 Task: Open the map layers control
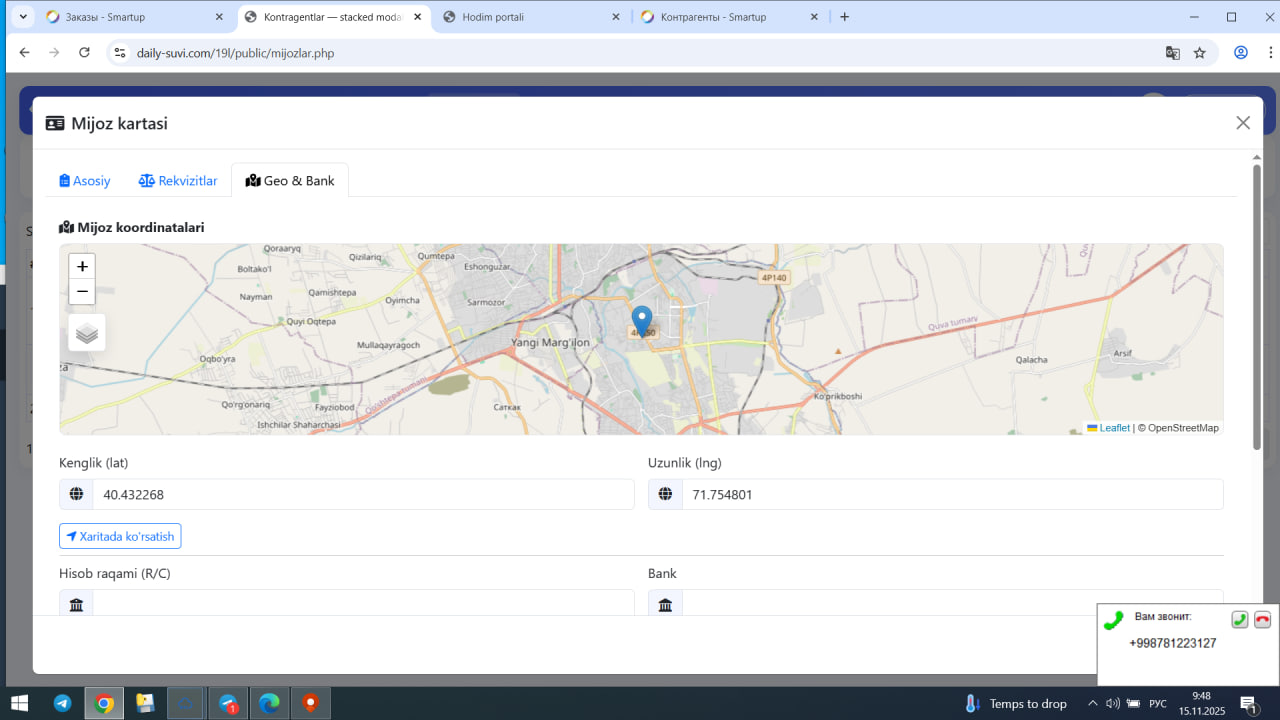pyautogui.click(x=87, y=333)
